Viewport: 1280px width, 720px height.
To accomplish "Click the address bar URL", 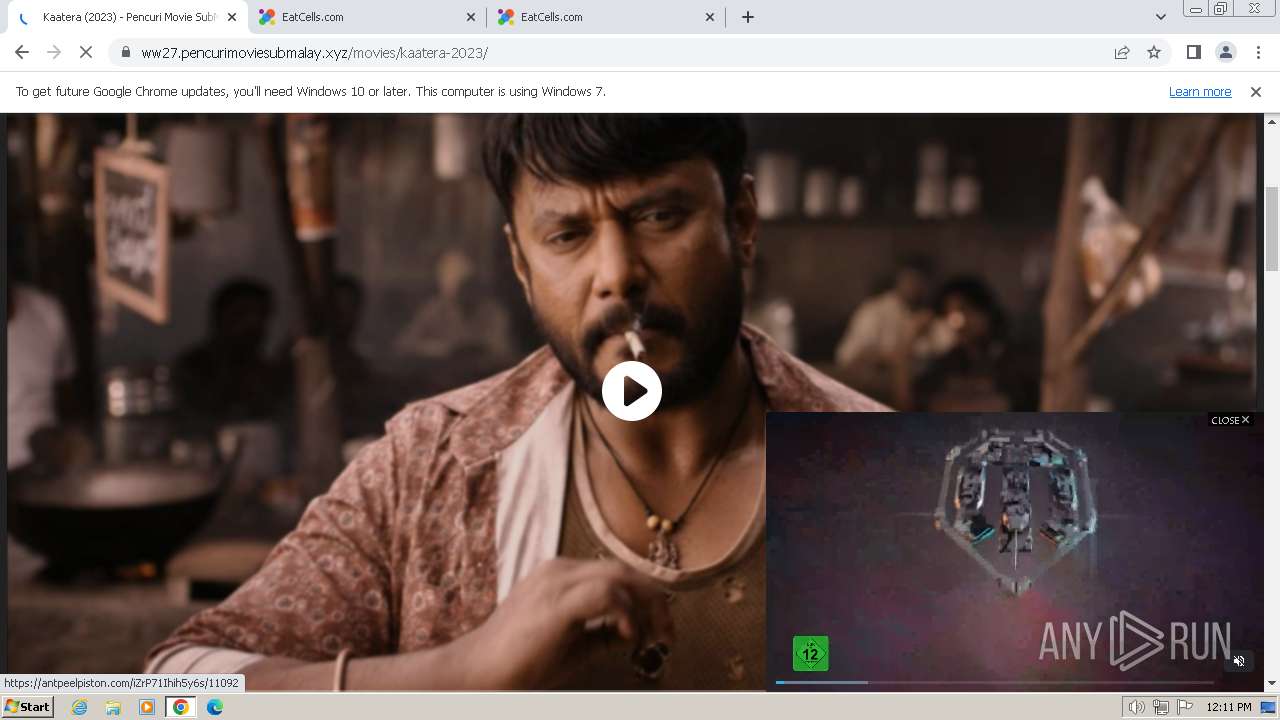I will tap(314, 53).
